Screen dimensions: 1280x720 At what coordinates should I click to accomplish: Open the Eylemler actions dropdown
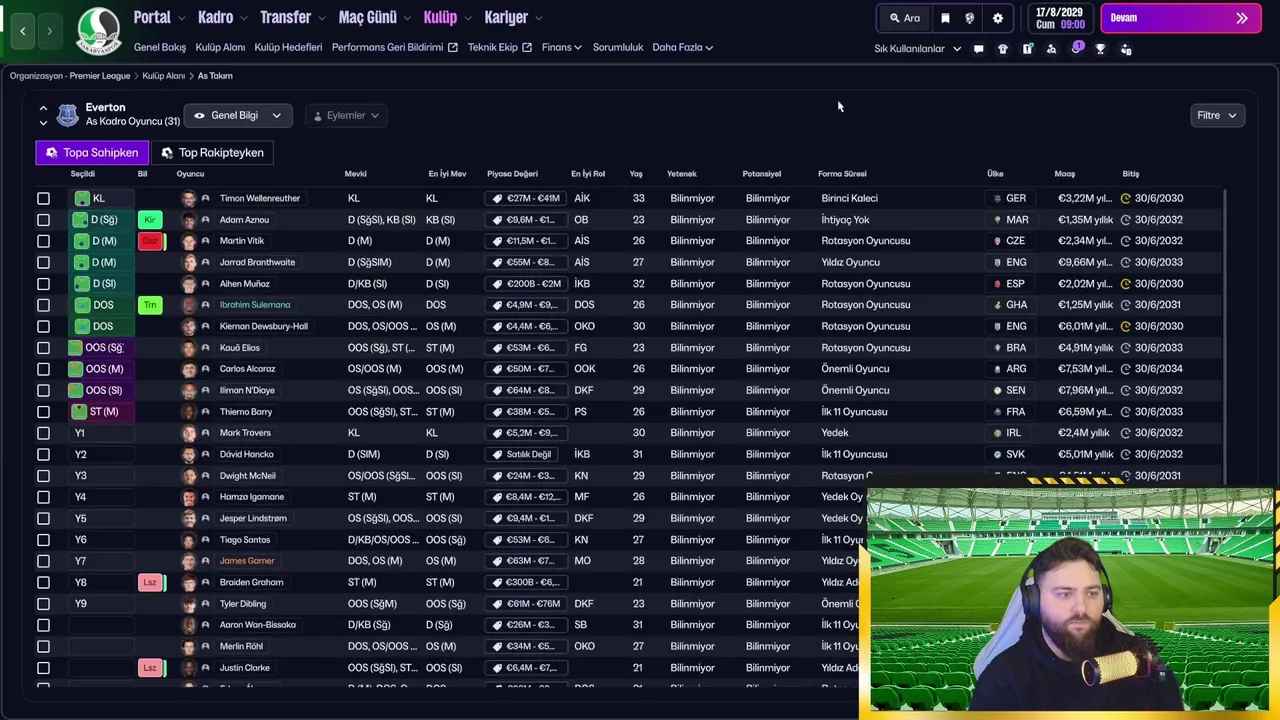tap(346, 115)
